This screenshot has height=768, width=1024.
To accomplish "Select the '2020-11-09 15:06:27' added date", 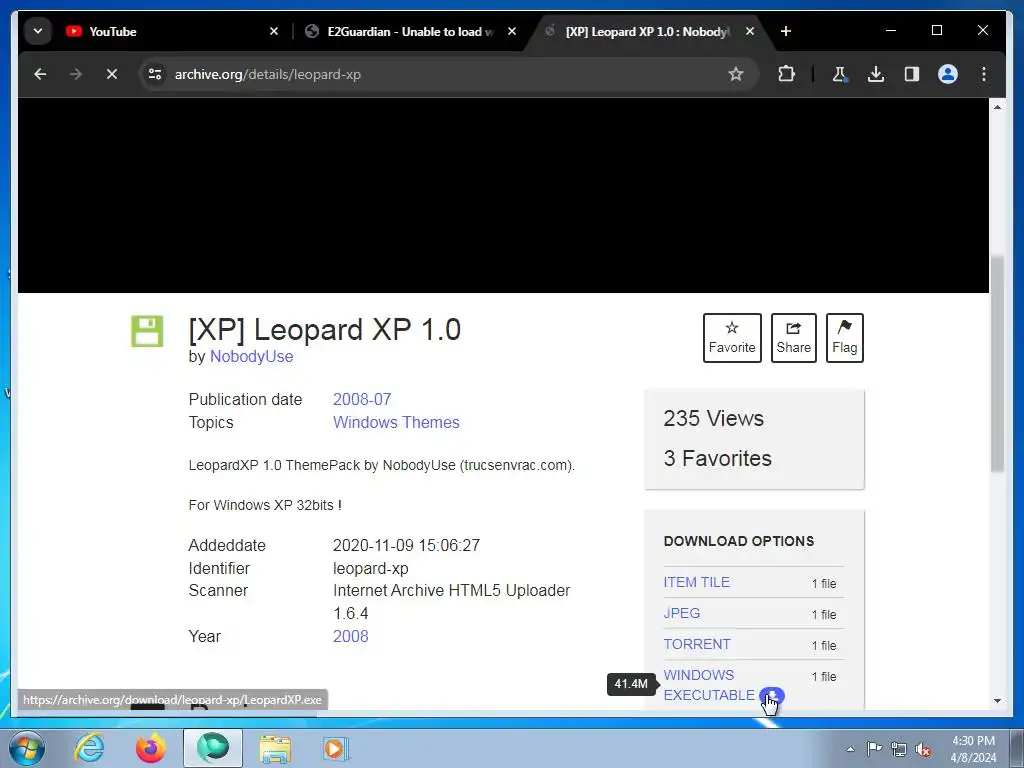I will [x=406, y=545].
